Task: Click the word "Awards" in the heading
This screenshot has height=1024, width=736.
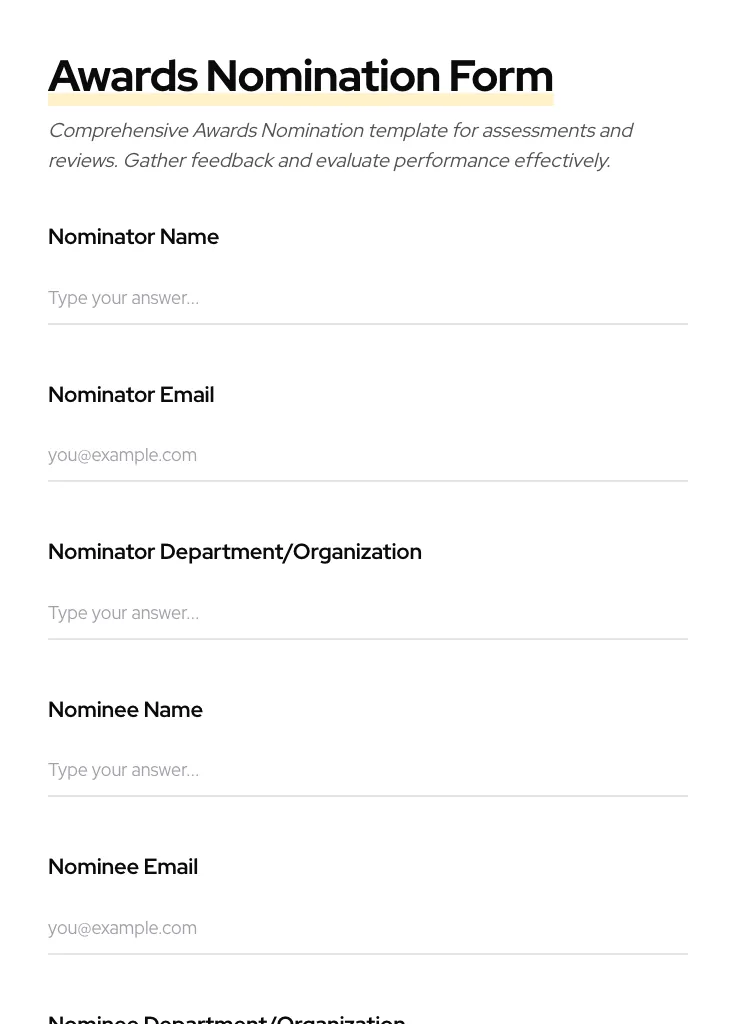Action: (123, 77)
